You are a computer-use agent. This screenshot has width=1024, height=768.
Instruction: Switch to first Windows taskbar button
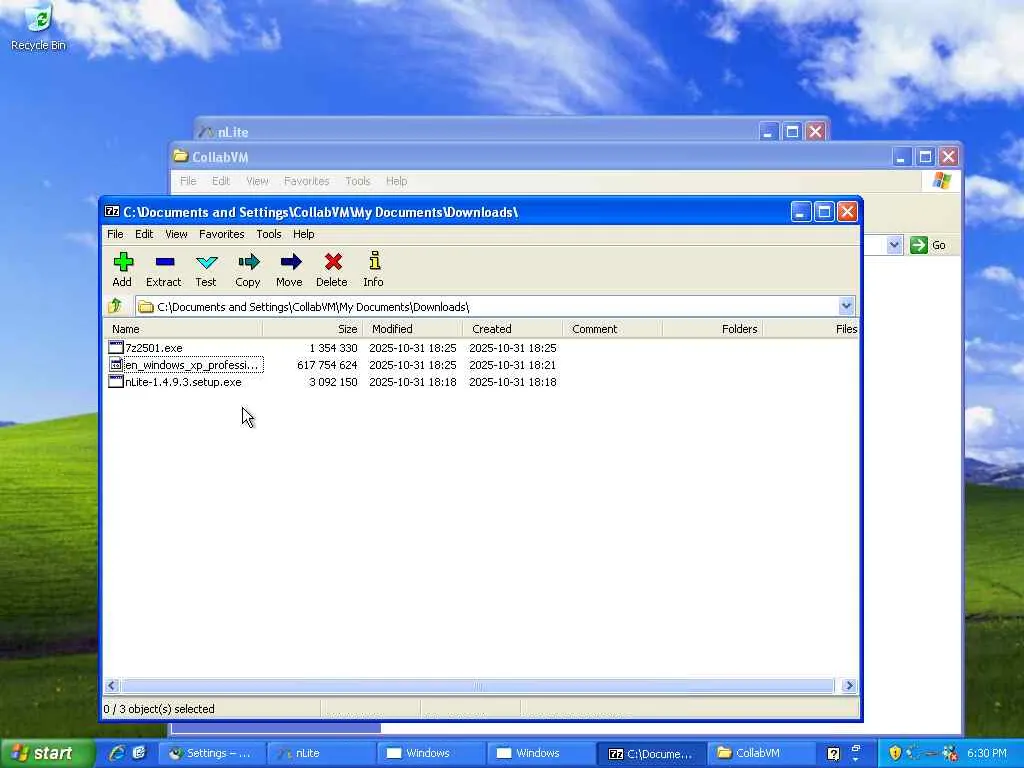(x=432, y=754)
